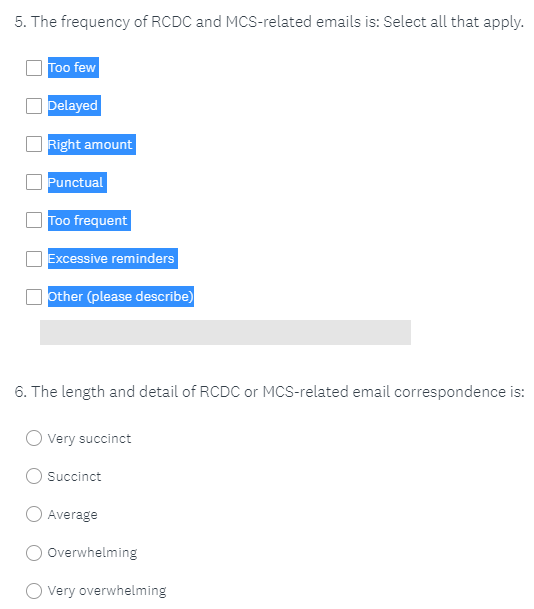Click the gray 'Other' description text field
The image size is (534, 609).
[225, 332]
